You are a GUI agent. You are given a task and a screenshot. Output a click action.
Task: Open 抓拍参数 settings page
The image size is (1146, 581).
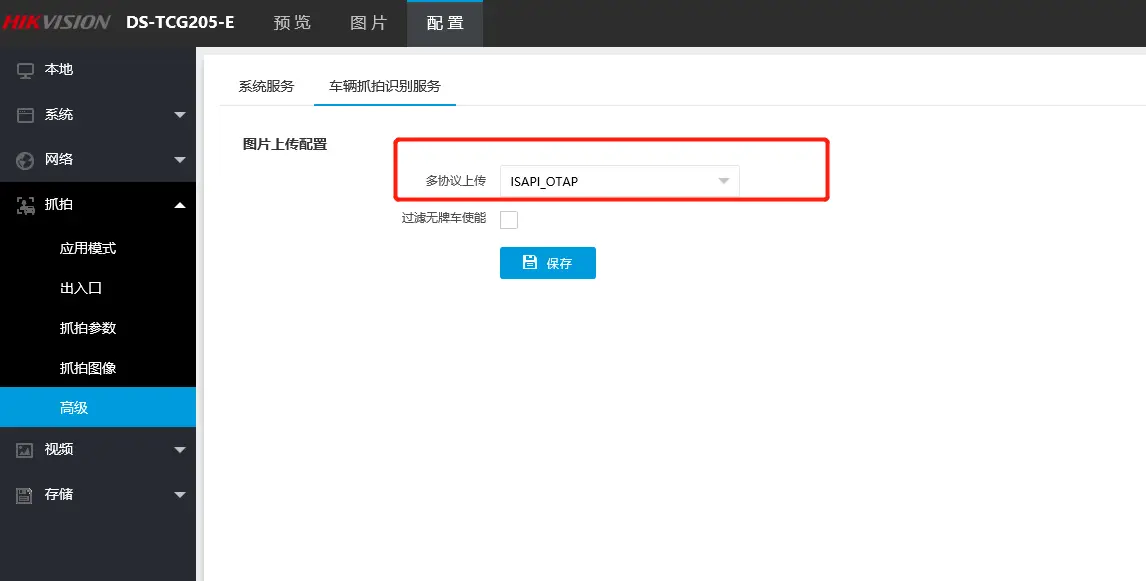[88, 328]
